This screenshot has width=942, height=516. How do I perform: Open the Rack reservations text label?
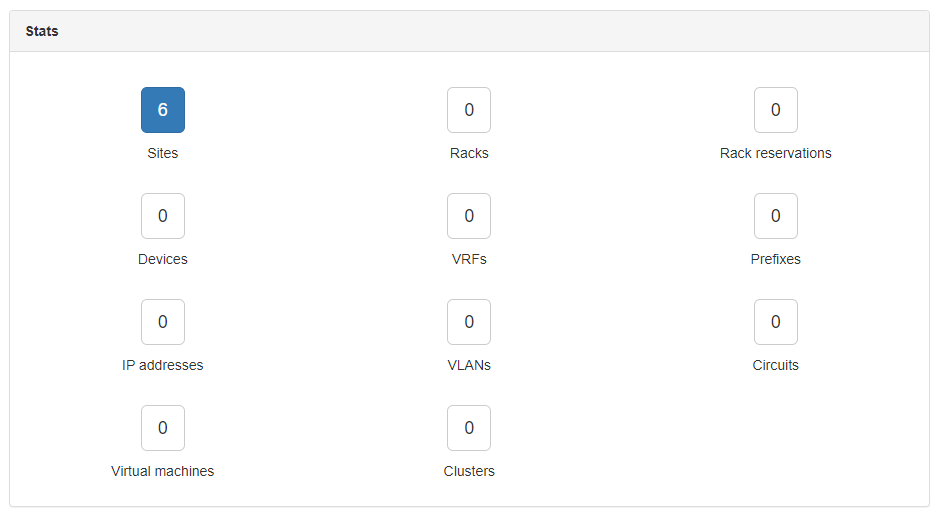point(775,154)
